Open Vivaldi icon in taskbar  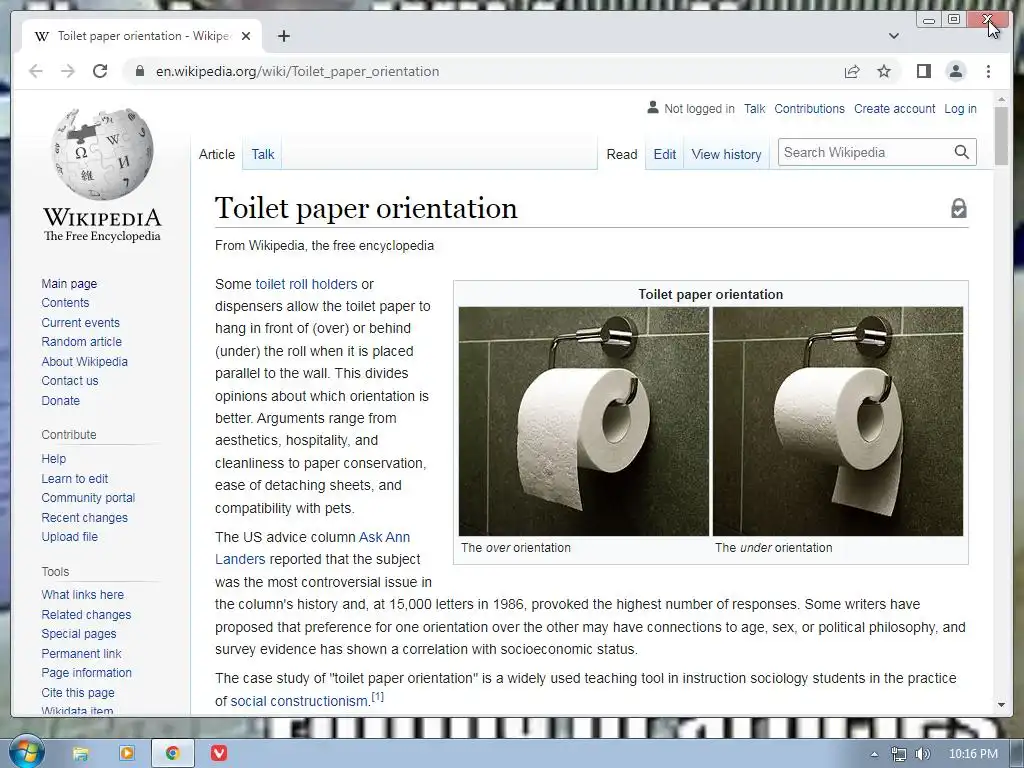click(219, 754)
